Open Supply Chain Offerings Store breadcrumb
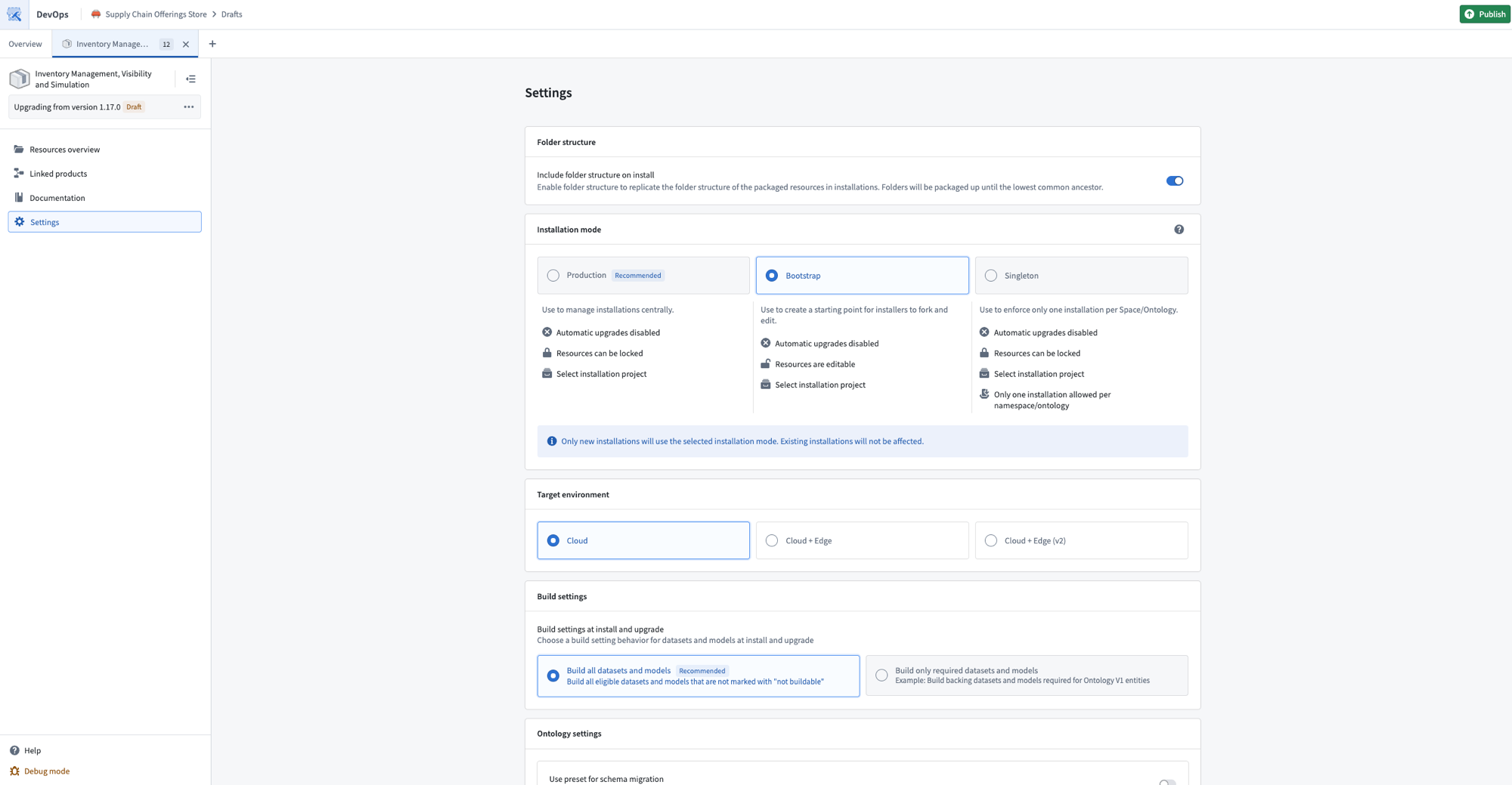This screenshot has height=785, width=1512. [156, 14]
